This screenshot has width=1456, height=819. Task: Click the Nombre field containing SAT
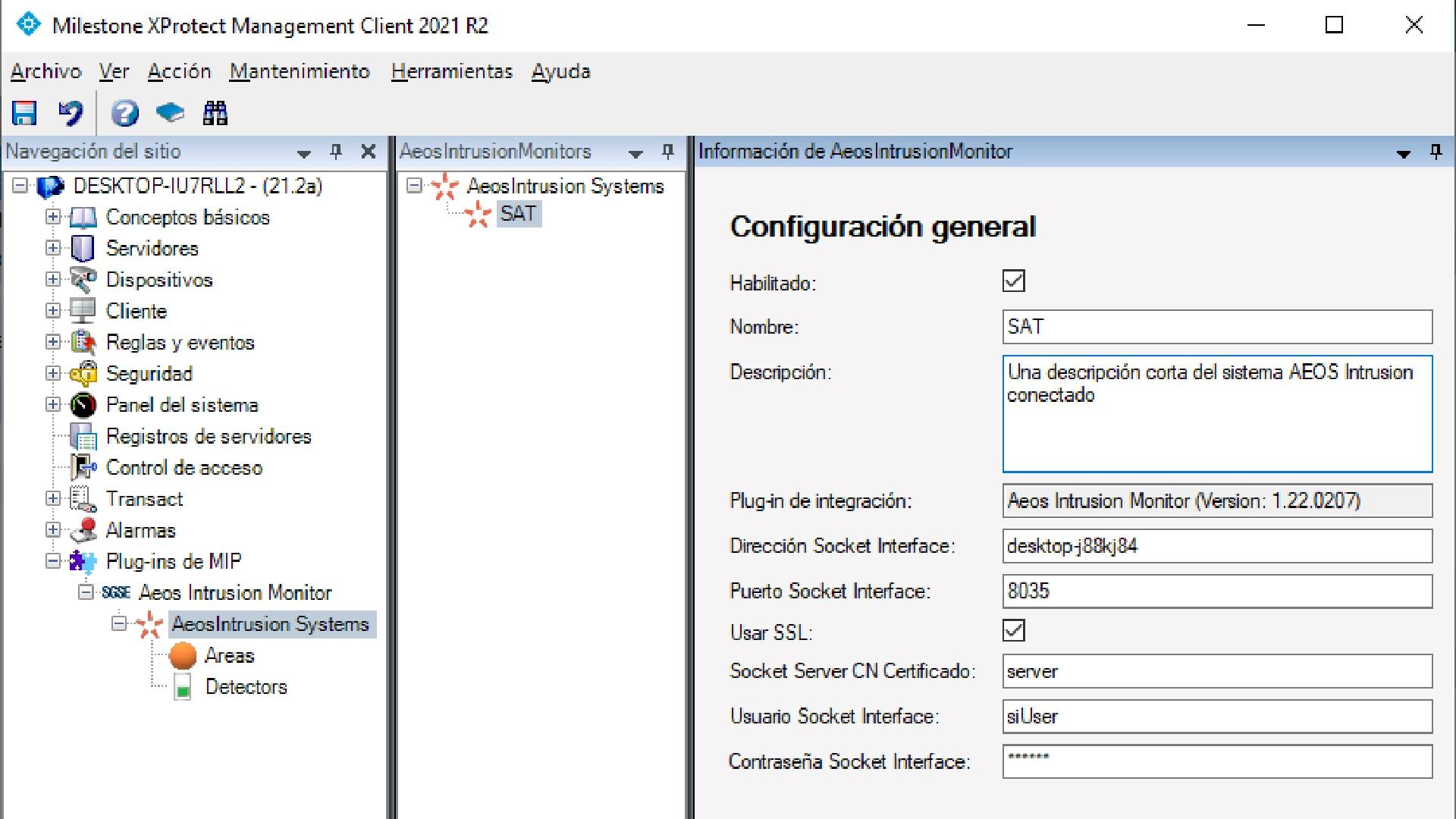point(1217,327)
